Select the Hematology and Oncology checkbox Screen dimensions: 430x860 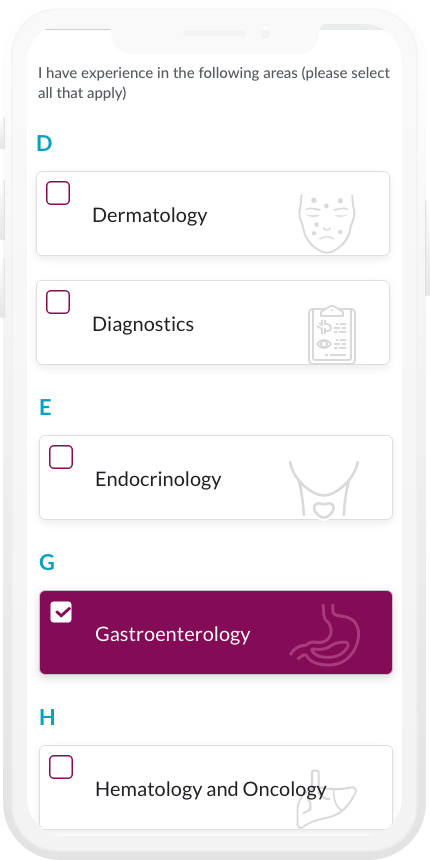(61, 767)
